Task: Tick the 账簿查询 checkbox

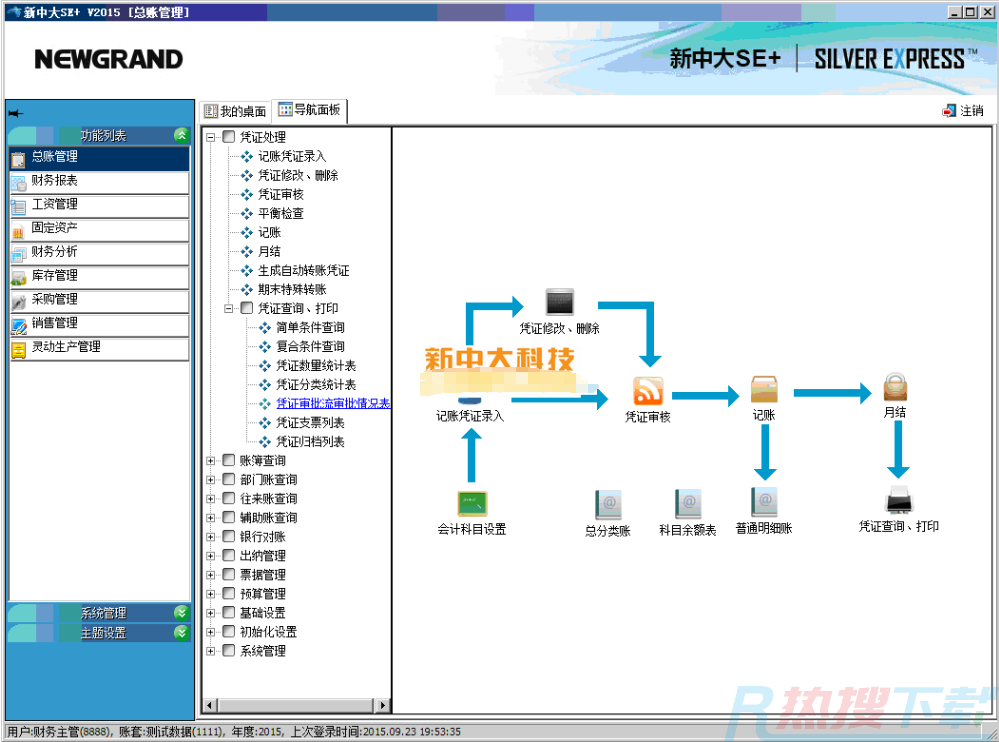Action: click(x=229, y=460)
